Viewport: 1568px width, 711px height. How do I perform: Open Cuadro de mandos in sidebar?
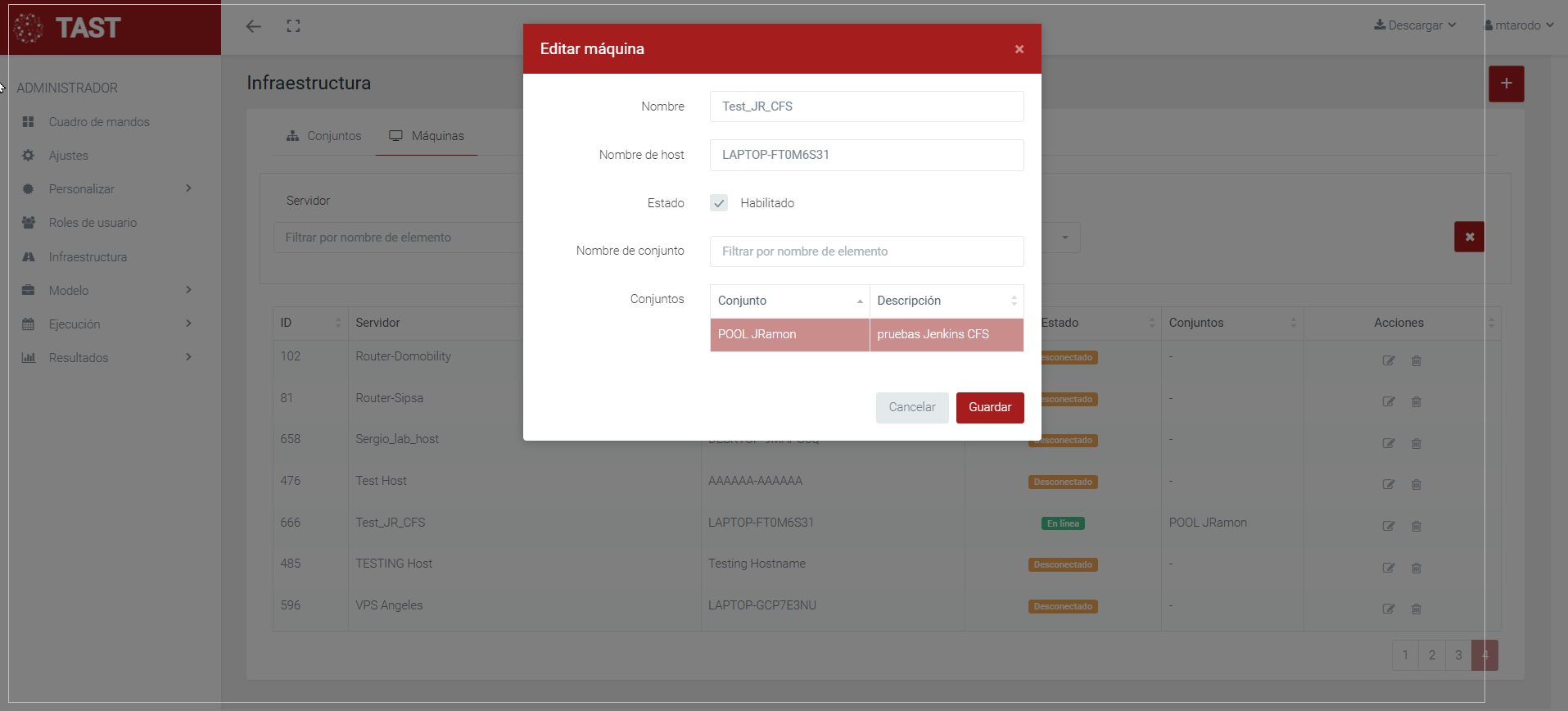coord(98,122)
